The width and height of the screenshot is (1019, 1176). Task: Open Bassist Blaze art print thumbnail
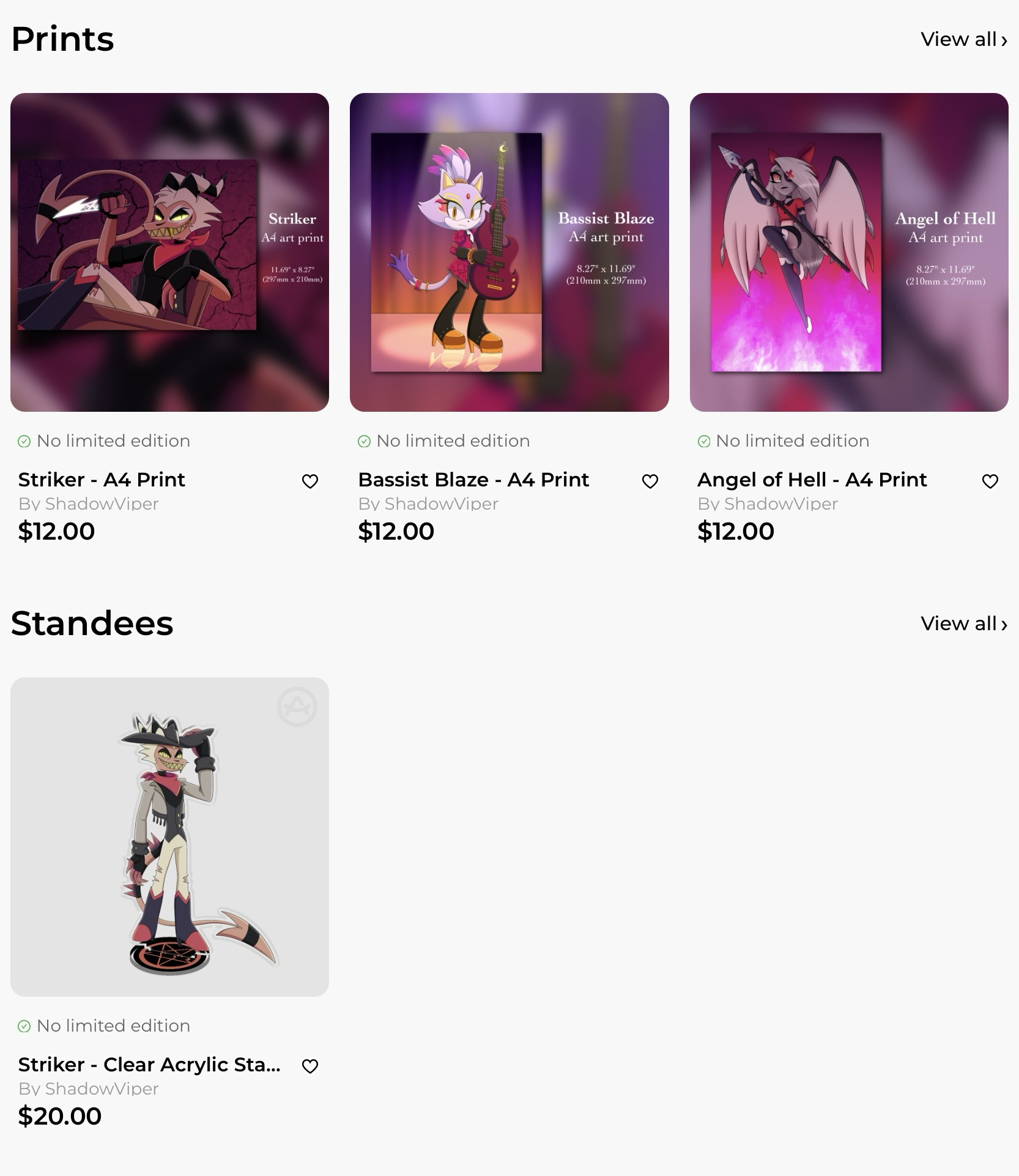509,252
